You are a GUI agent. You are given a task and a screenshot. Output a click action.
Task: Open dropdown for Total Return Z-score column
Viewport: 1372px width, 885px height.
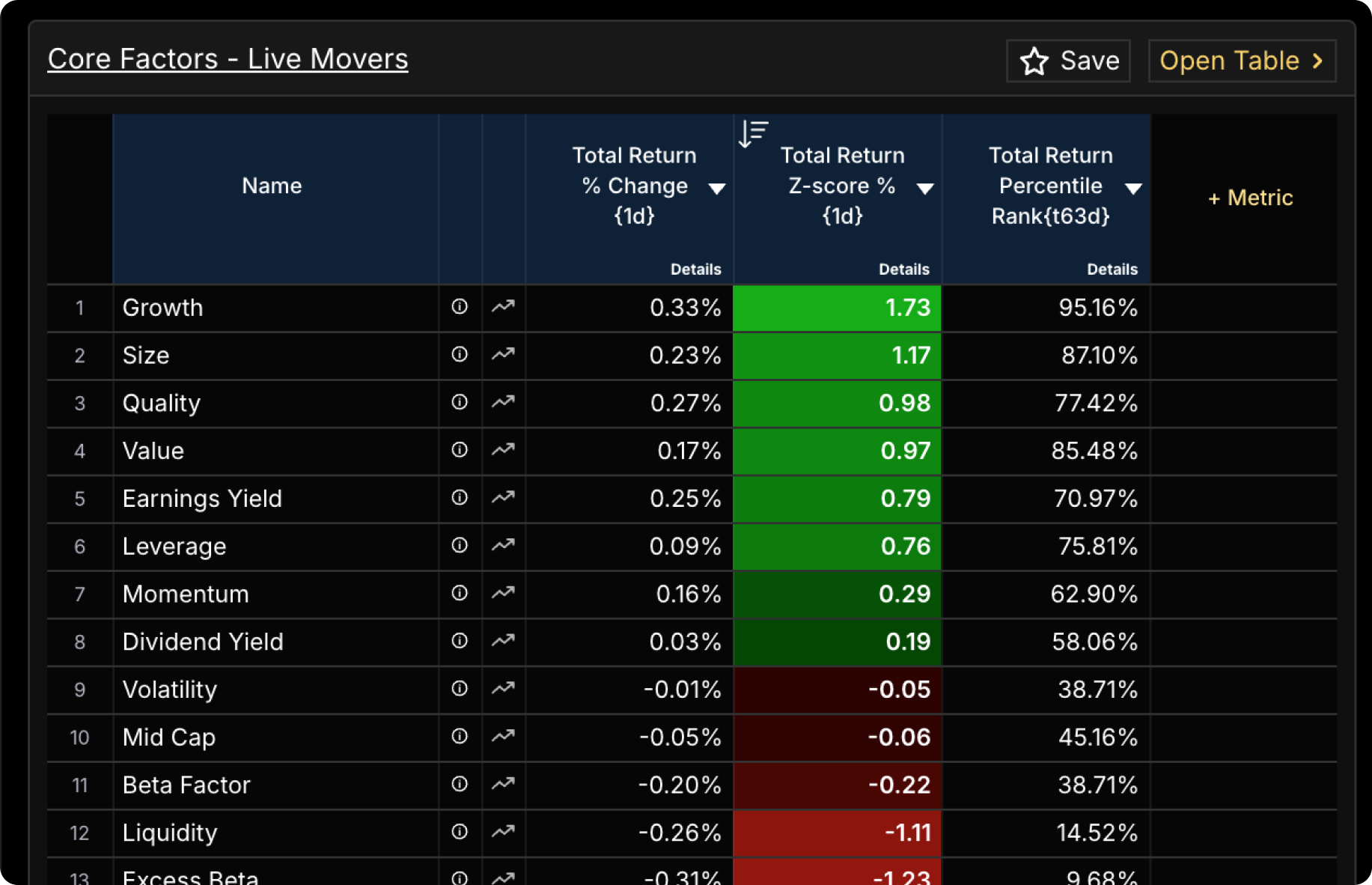925,189
